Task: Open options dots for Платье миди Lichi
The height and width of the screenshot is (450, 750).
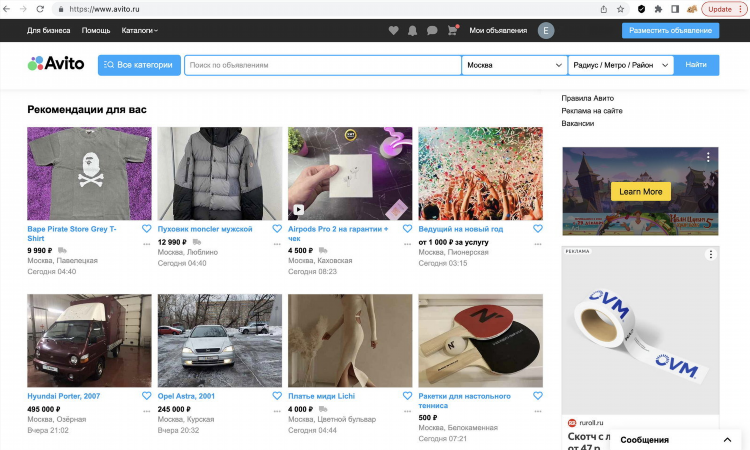Action: click(x=407, y=411)
